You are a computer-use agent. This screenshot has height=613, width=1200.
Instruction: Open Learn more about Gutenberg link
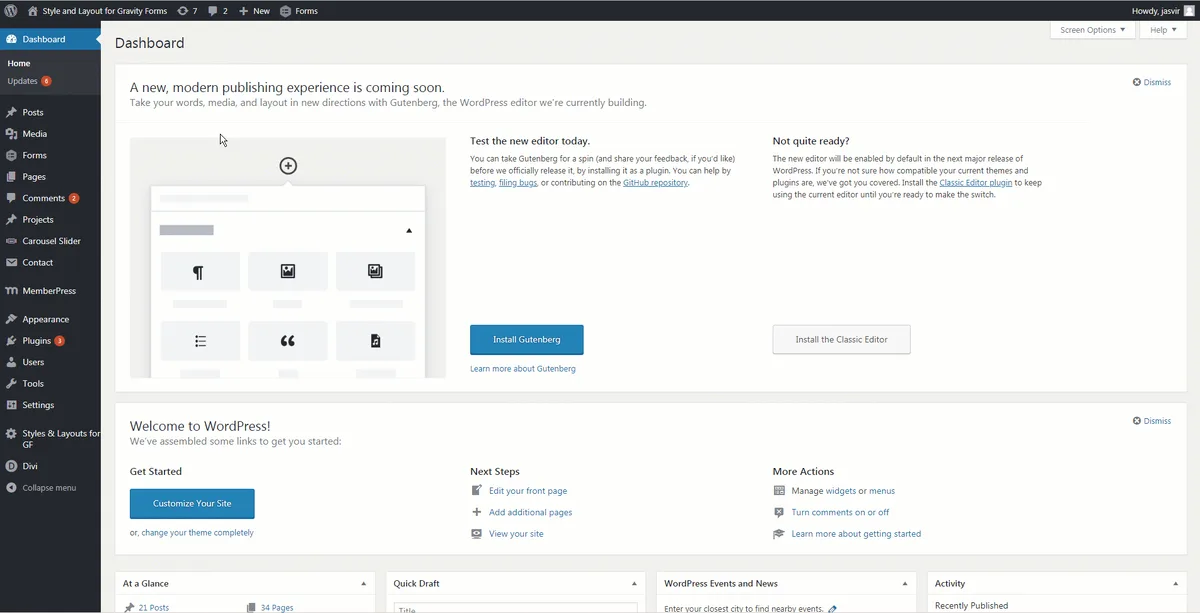point(523,369)
